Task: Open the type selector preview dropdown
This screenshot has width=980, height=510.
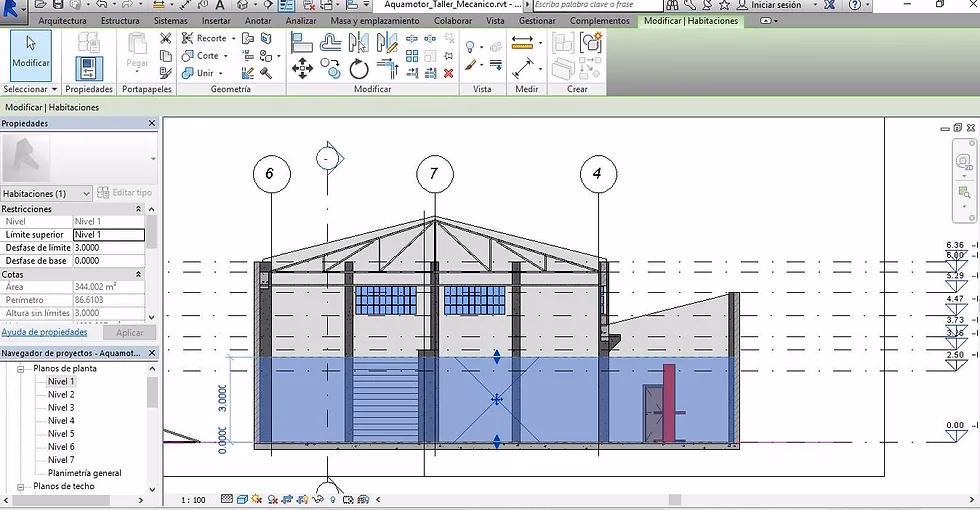Action: coord(153,159)
